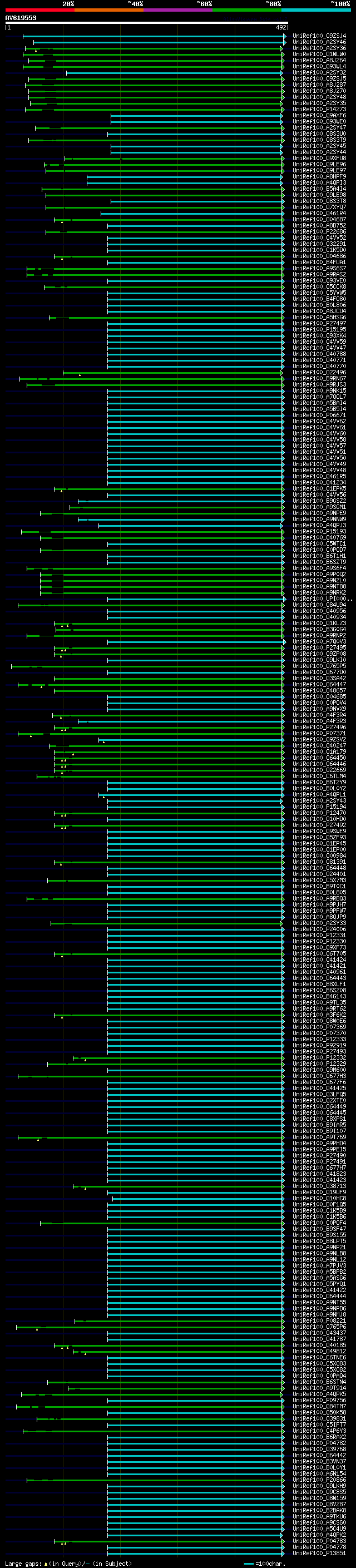
Task: Select label UniRef100_Q5CCK8
Action: pyautogui.click(x=319, y=286)
